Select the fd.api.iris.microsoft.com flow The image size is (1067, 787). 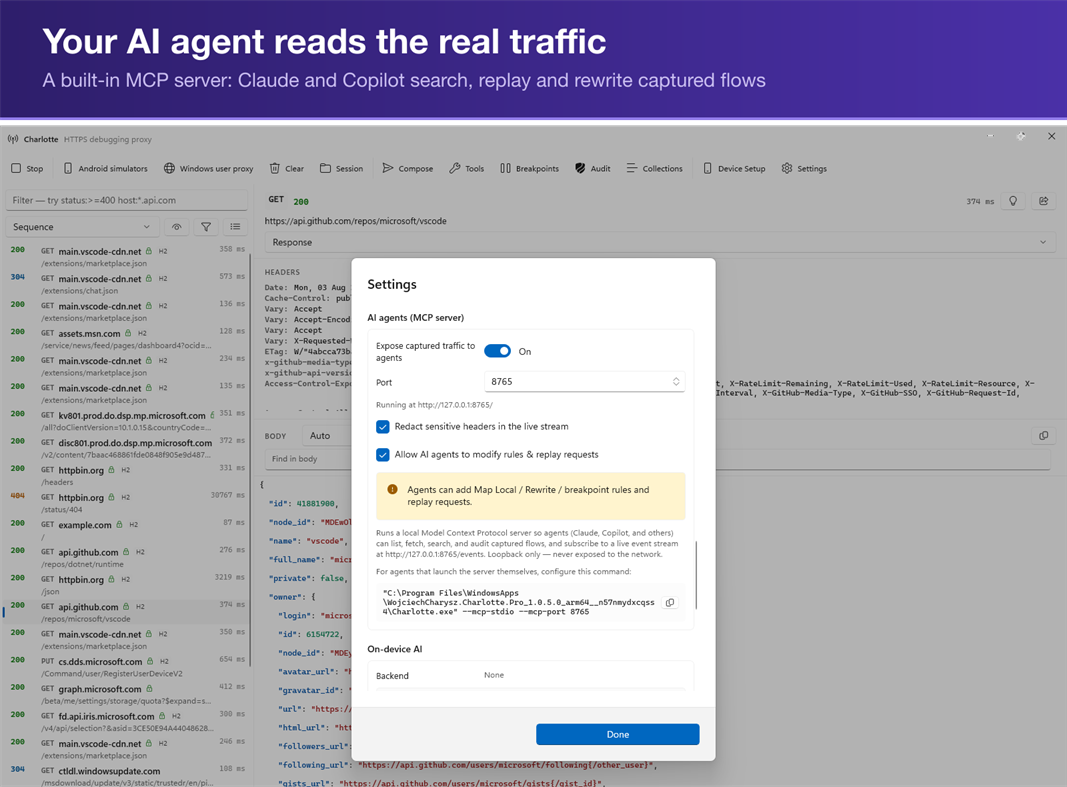(x=127, y=722)
